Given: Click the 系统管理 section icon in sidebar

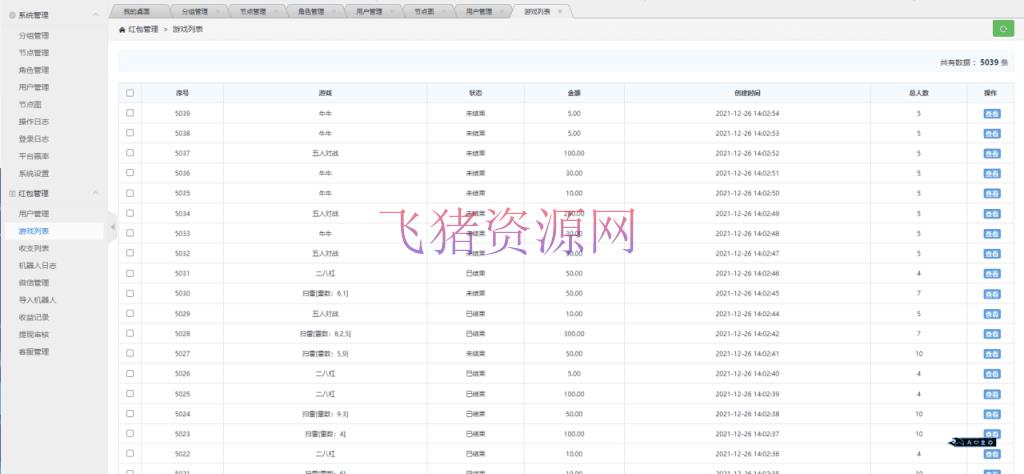Looking at the screenshot, I should (12, 15).
